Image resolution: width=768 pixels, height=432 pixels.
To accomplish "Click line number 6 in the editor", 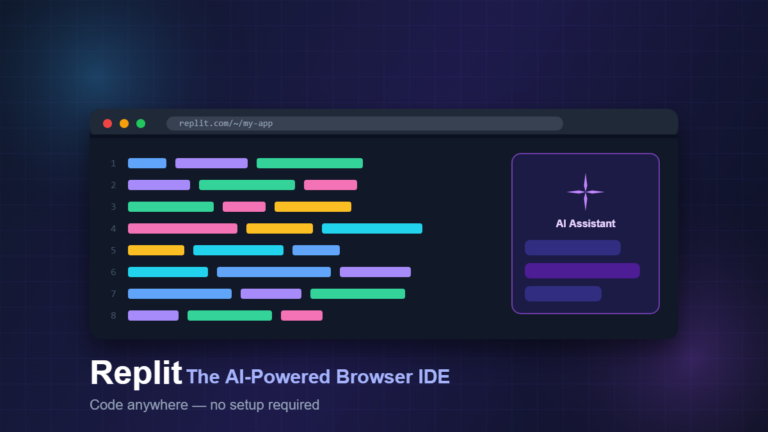I will coord(113,272).
